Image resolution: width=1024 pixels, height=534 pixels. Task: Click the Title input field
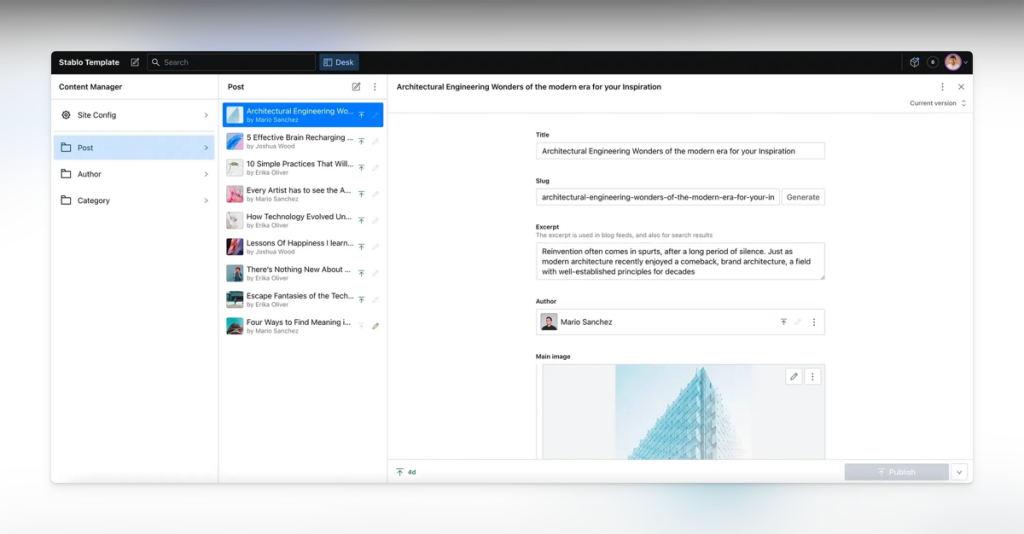coord(680,151)
